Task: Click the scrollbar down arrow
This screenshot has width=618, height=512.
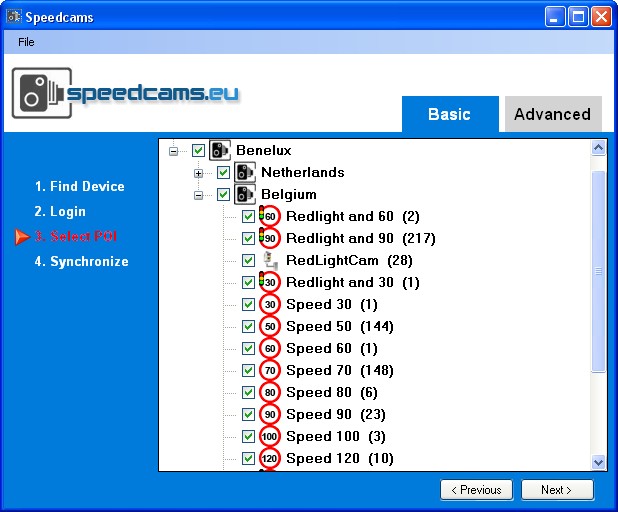Action: click(598, 462)
